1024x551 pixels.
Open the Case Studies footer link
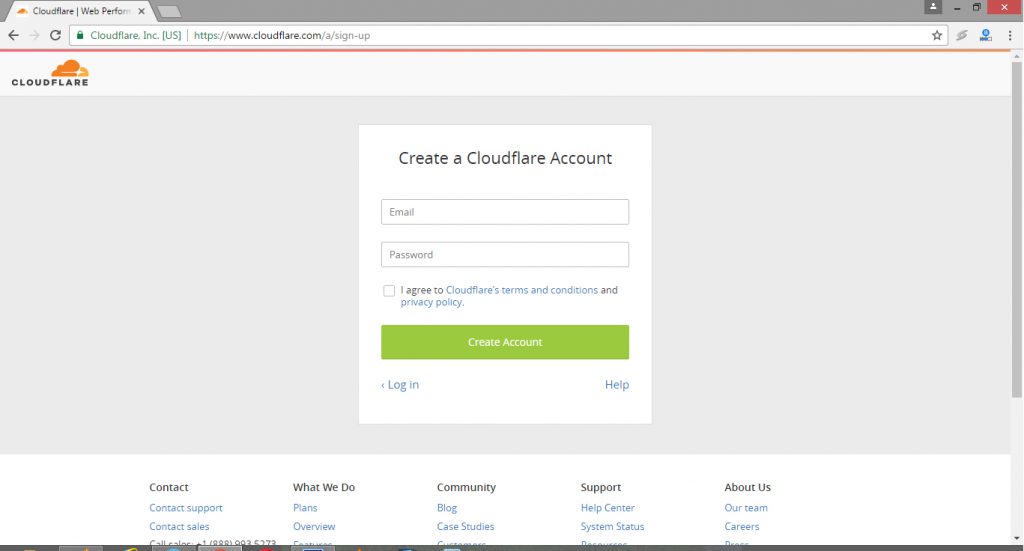coord(466,526)
